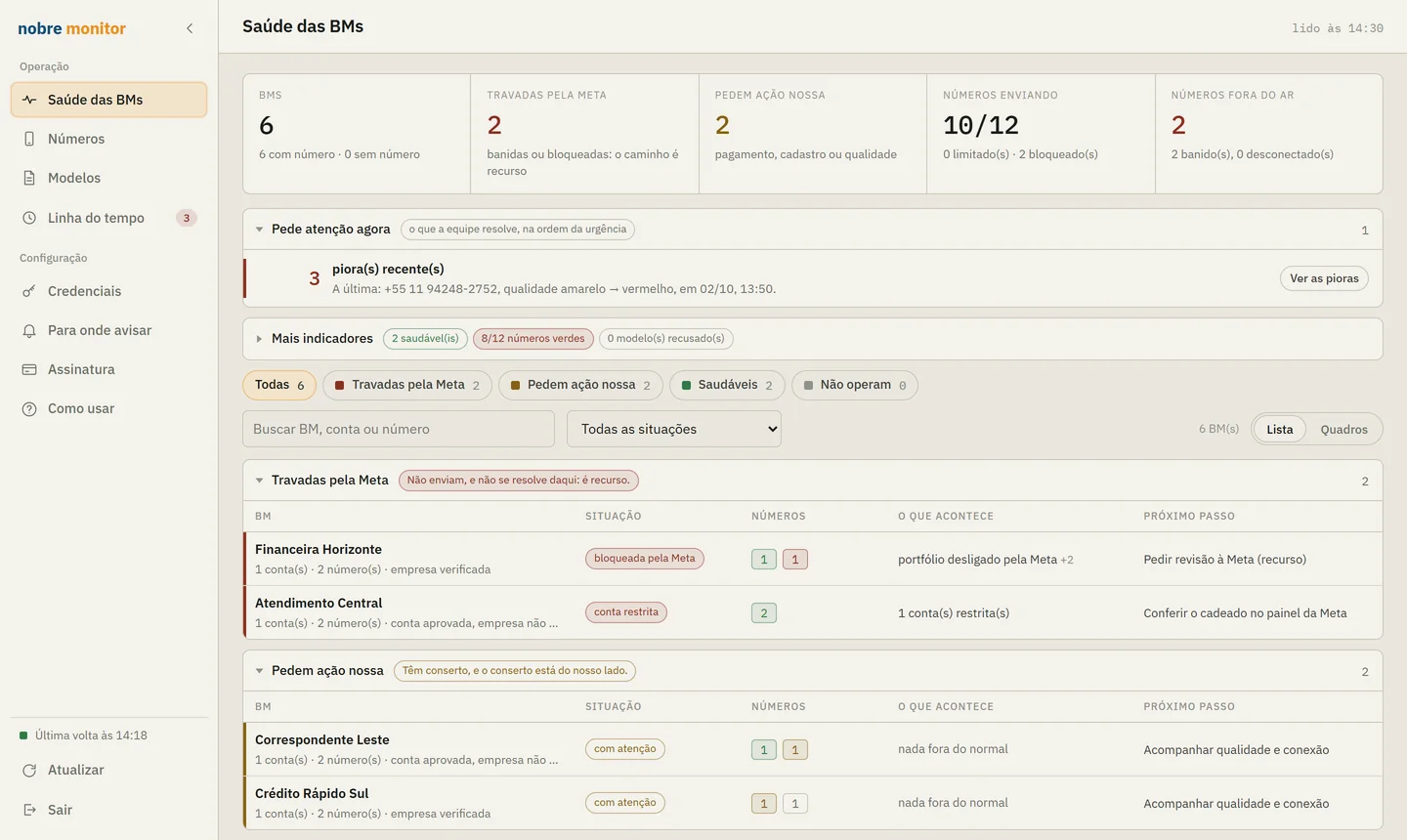
Task: Click the Atualizar refresh icon
Action: (x=29, y=770)
